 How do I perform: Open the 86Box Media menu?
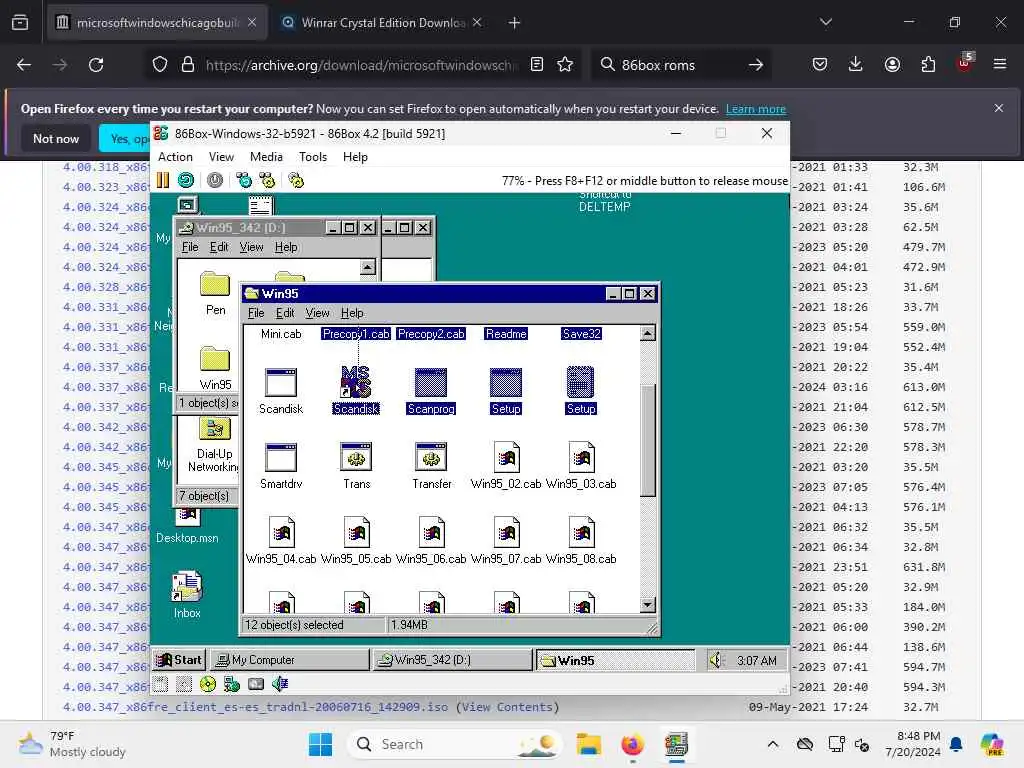tap(266, 157)
